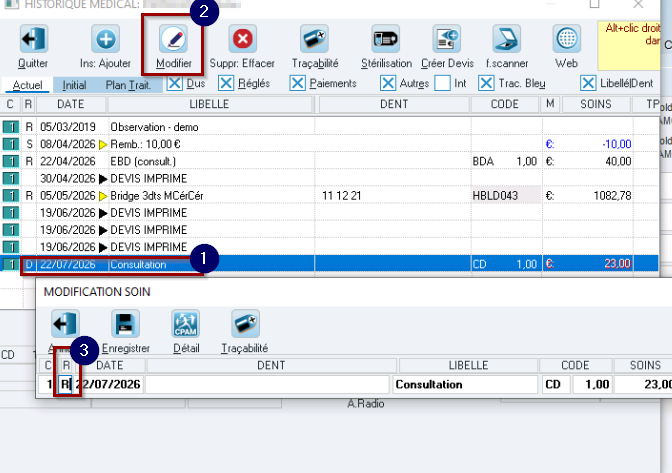Viewport: 672px width, 473px height.
Task: Select the highlighted Consultation row
Action: click(329, 264)
